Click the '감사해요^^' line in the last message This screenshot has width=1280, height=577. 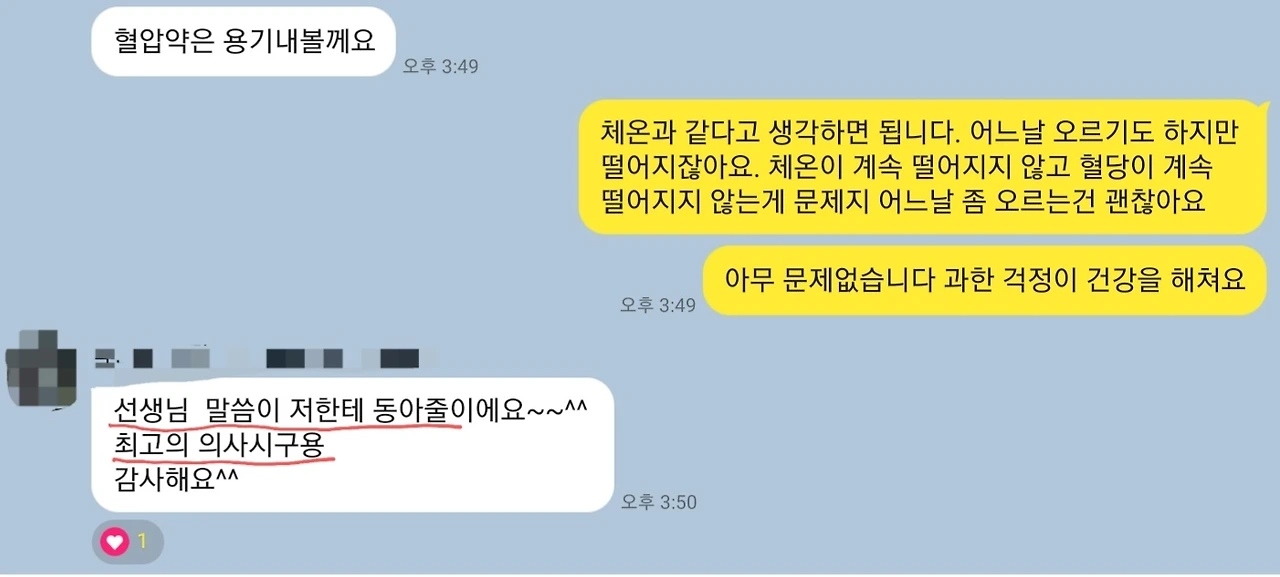point(176,479)
